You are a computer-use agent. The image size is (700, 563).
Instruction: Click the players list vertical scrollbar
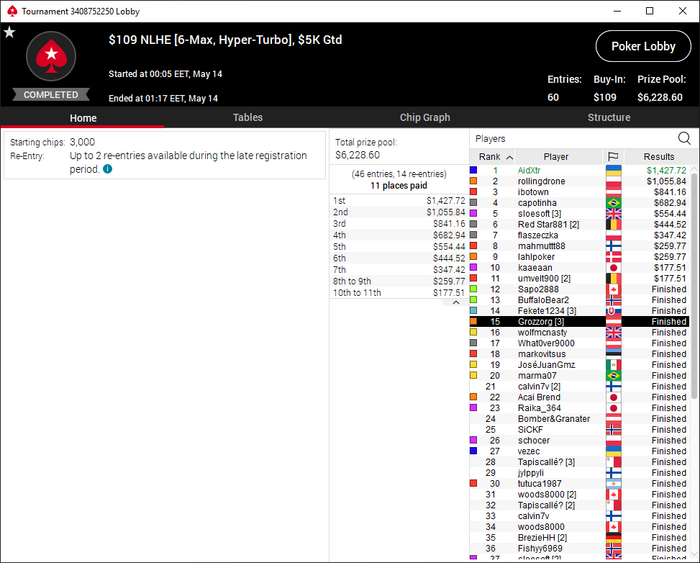point(694,286)
